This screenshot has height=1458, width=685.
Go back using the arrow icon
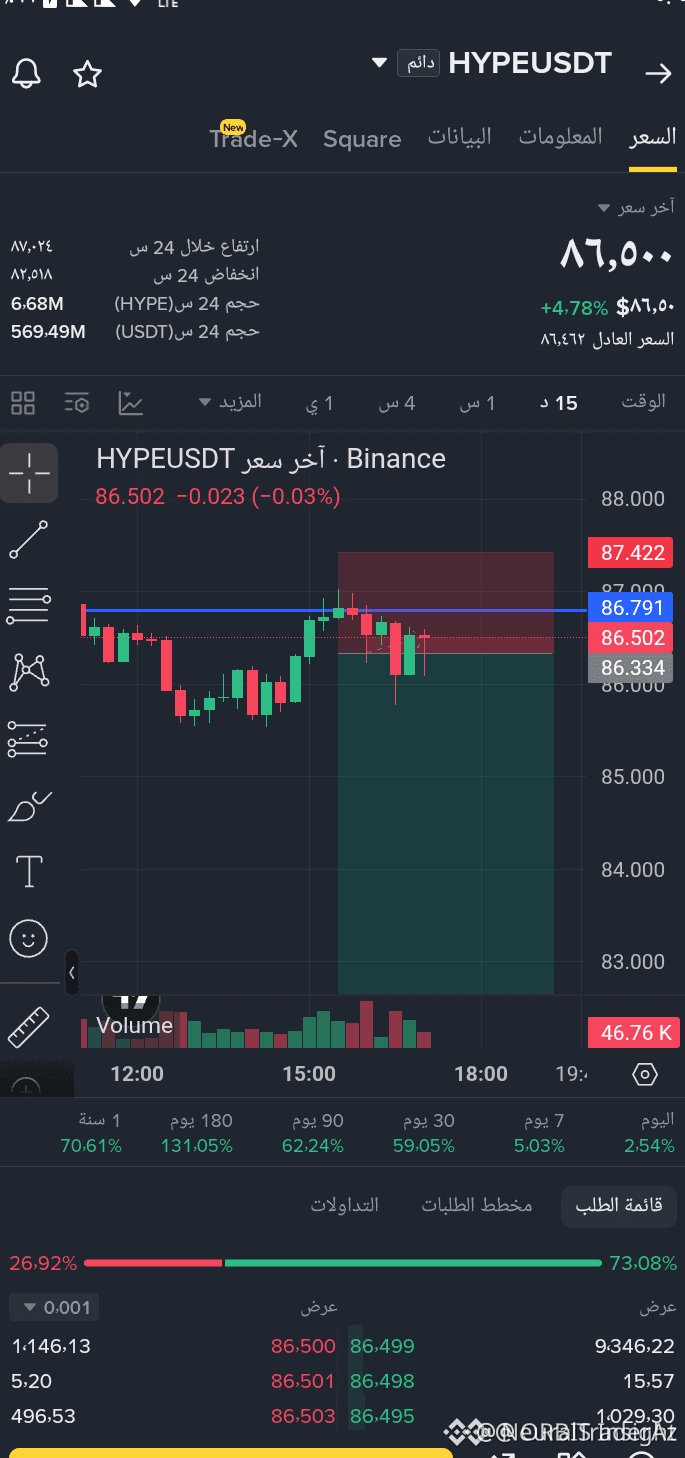tap(658, 73)
